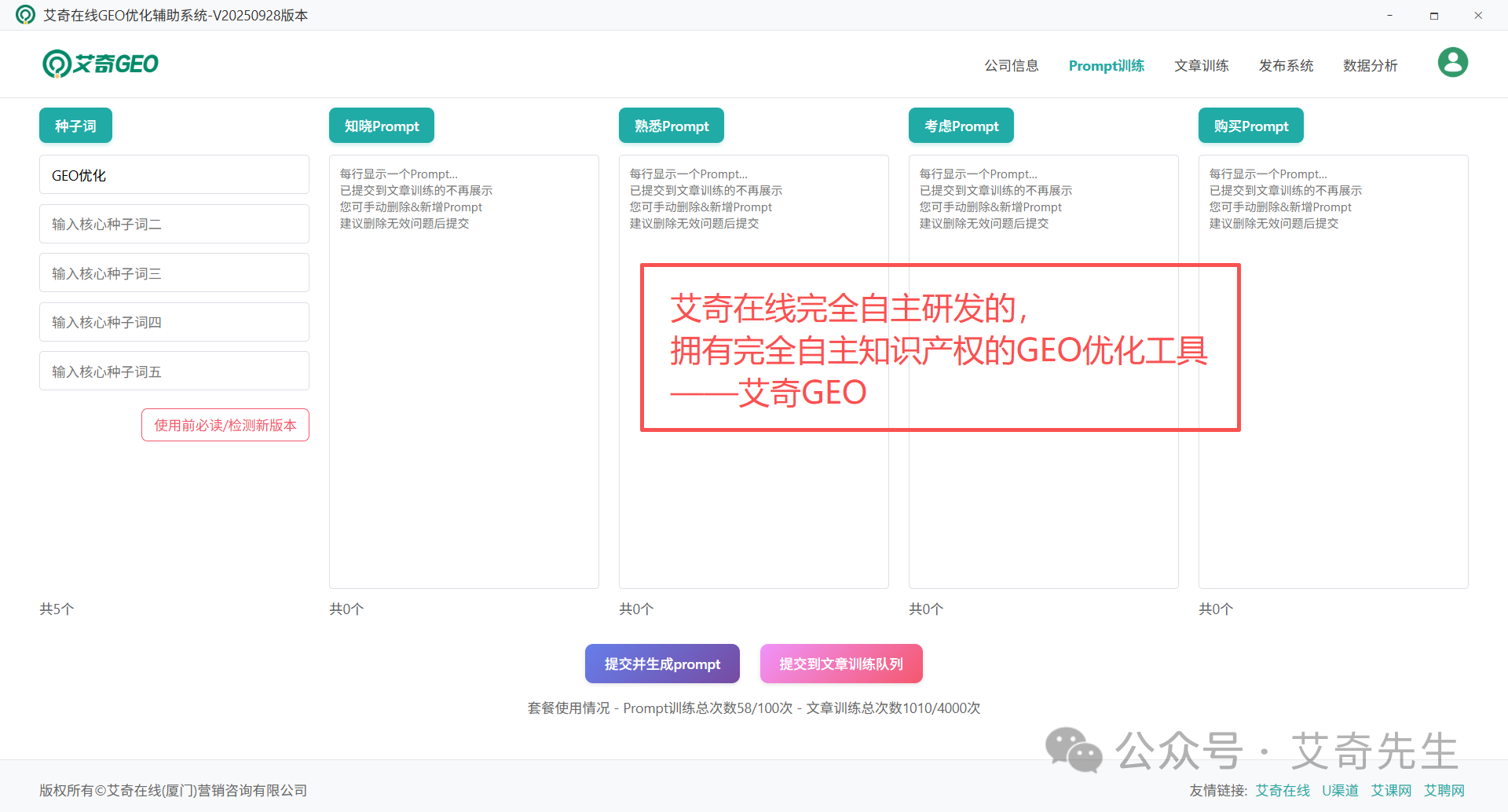Open the 艾奇在线 footer link

point(1282,790)
